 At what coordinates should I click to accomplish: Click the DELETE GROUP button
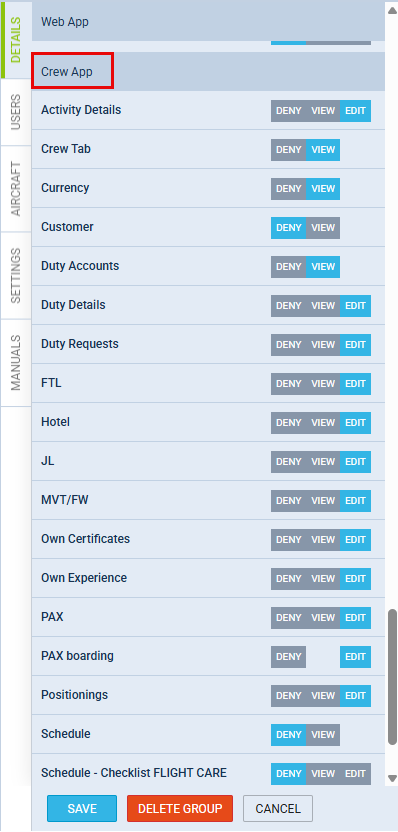coord(180,809)
